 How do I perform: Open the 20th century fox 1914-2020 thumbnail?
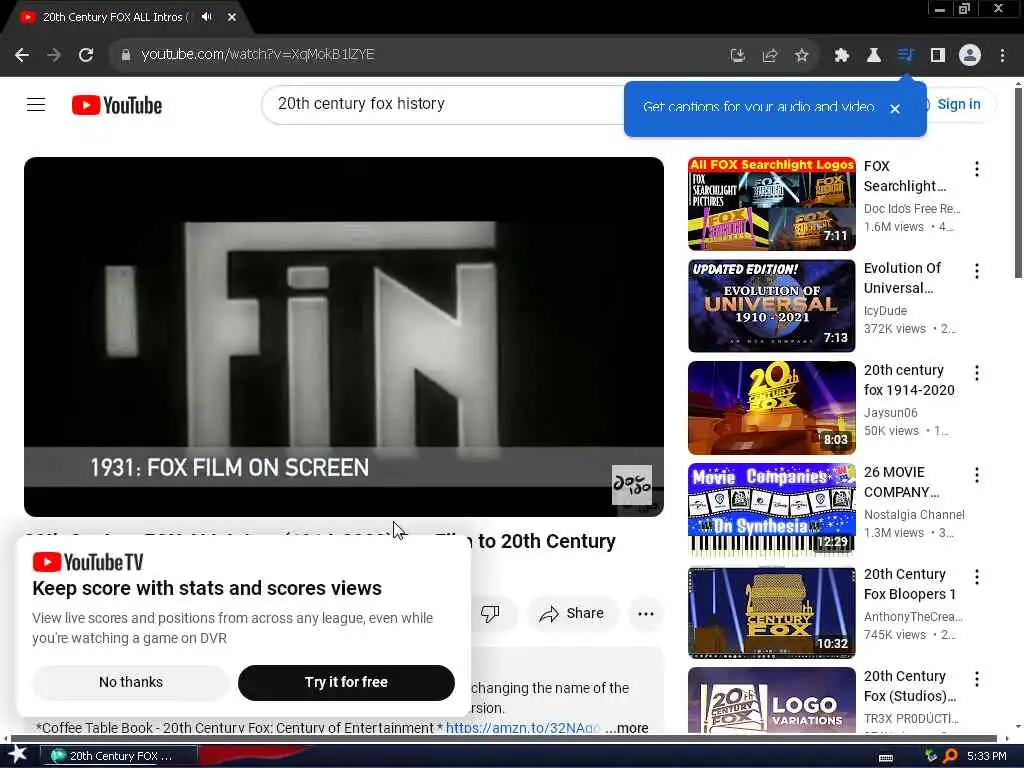click(x=771, y=408)
